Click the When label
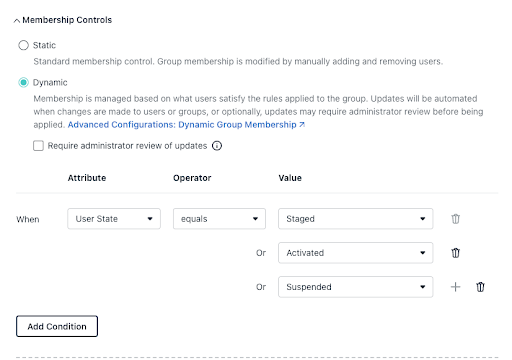Image resolution: width=512 pixels, height=360 pixels. tap(28, 219)
